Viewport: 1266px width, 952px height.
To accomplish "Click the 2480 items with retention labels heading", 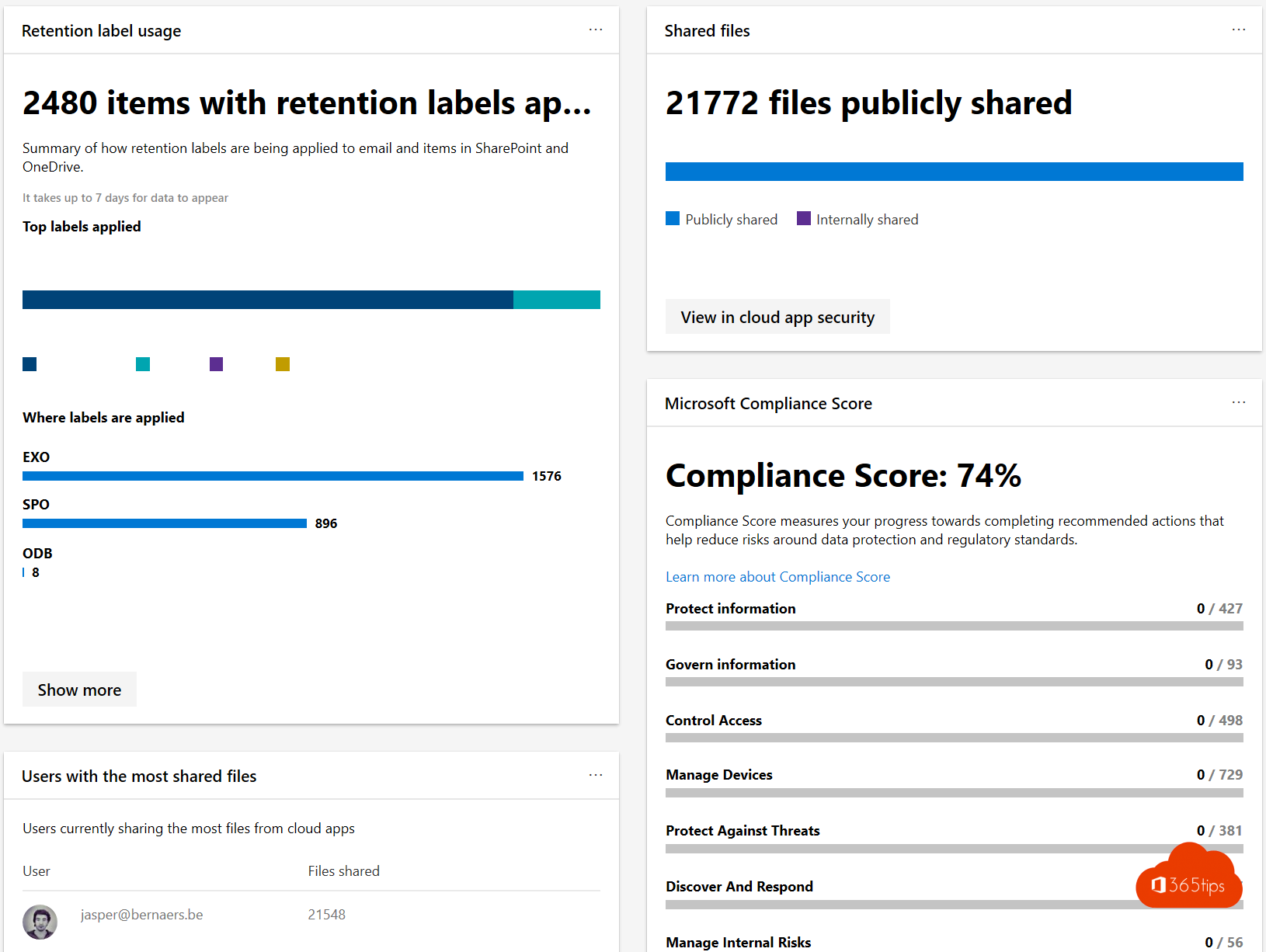I will click(x=308, y=103).
